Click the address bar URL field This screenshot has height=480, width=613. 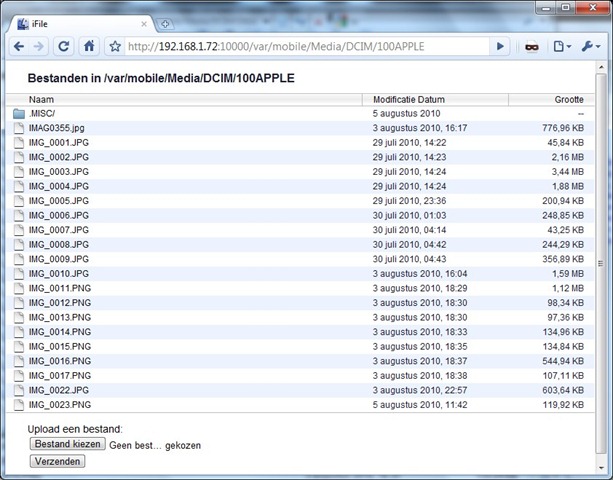pos(300,46)
